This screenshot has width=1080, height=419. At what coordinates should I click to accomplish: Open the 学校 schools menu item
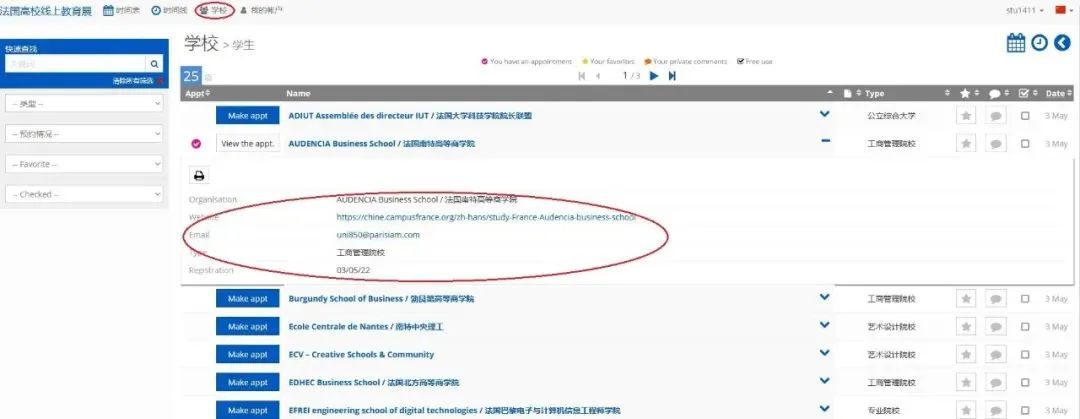tap(214, 10)
